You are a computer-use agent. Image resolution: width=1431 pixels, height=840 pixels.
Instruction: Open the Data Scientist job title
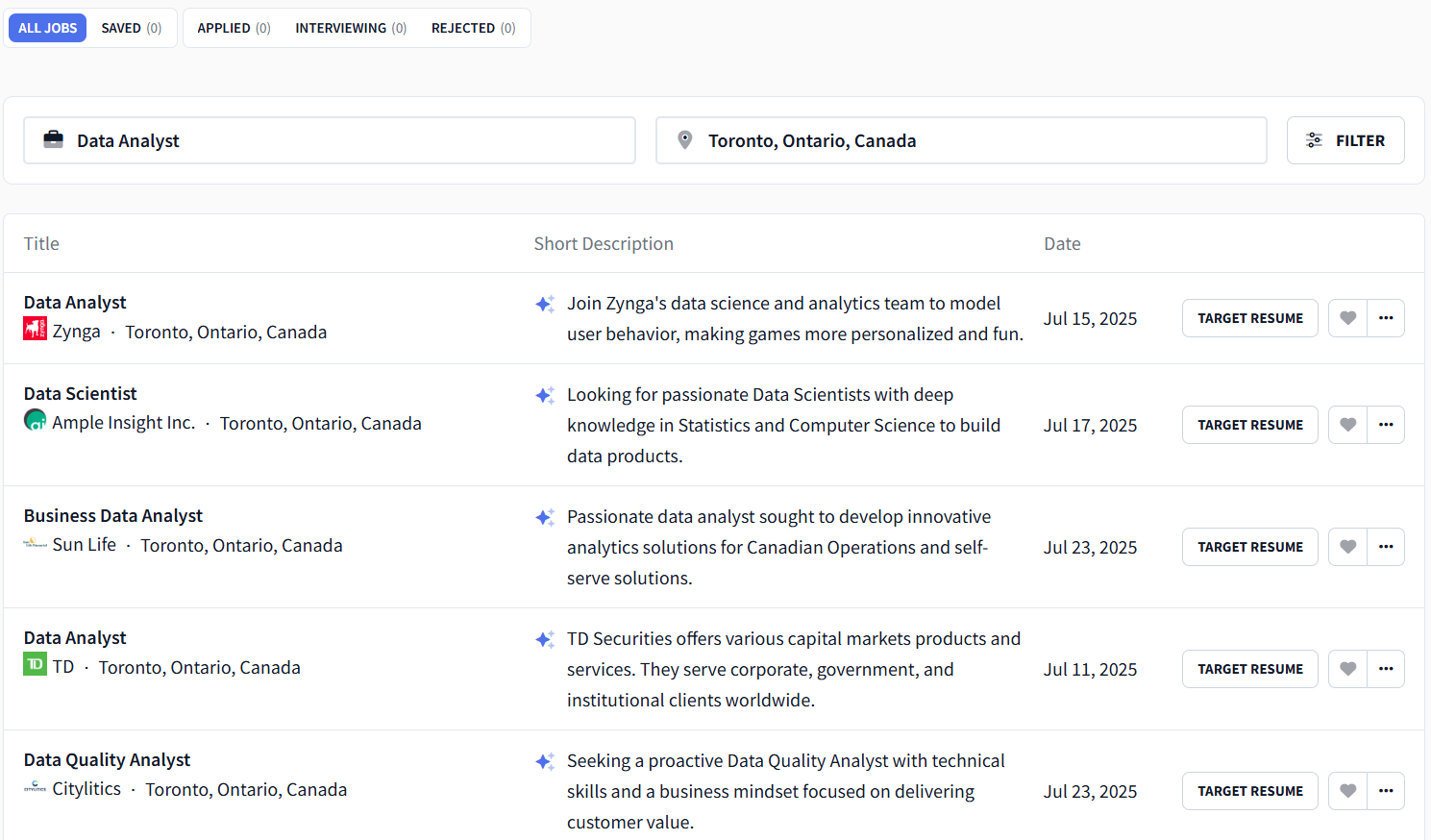point(81,394)
